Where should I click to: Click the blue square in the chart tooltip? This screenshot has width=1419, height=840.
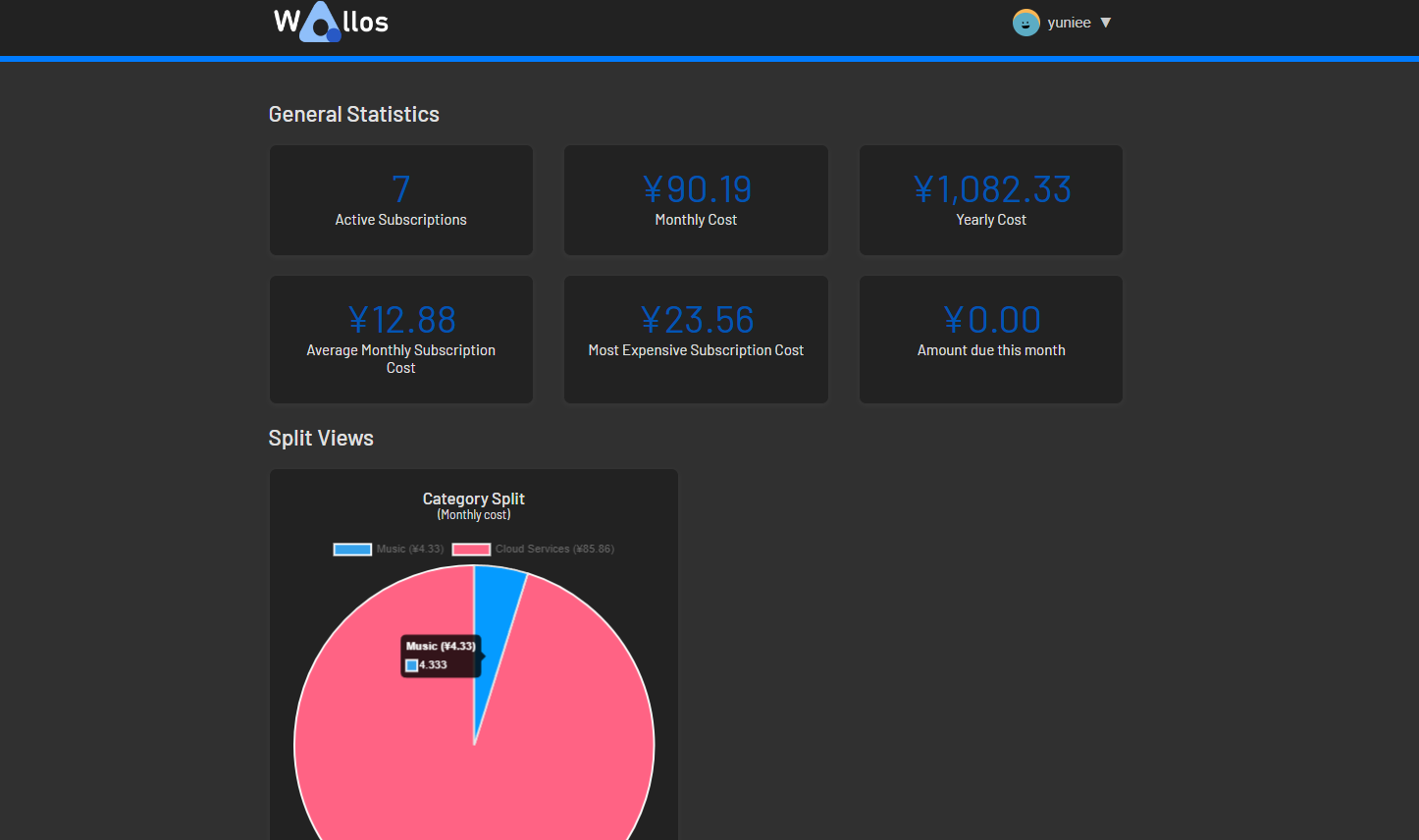point(412,665)
